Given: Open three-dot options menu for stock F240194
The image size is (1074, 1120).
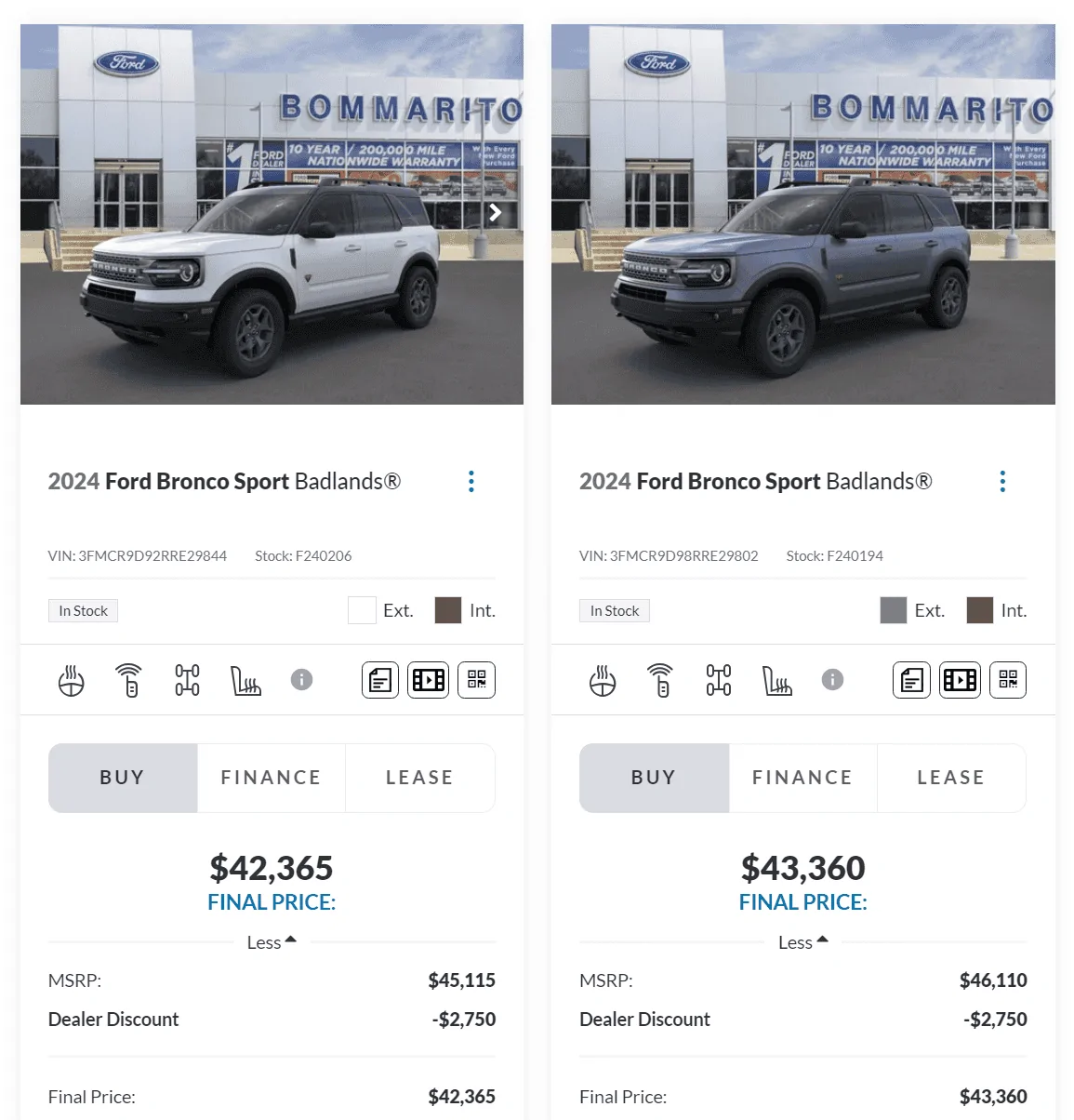Looking at the screenshot, I should click(1002, 482).
